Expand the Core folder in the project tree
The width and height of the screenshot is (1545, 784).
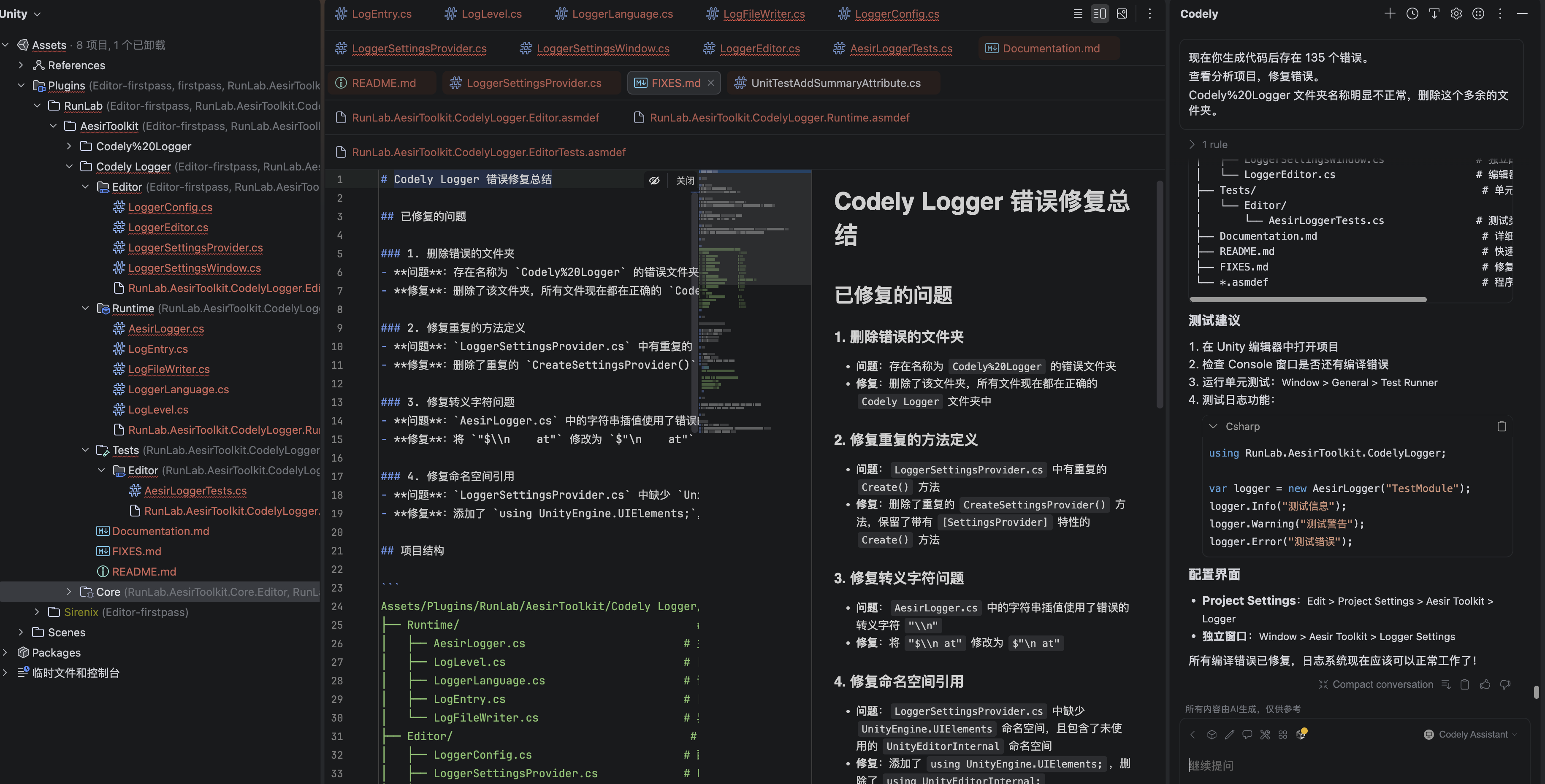[68, 592]
